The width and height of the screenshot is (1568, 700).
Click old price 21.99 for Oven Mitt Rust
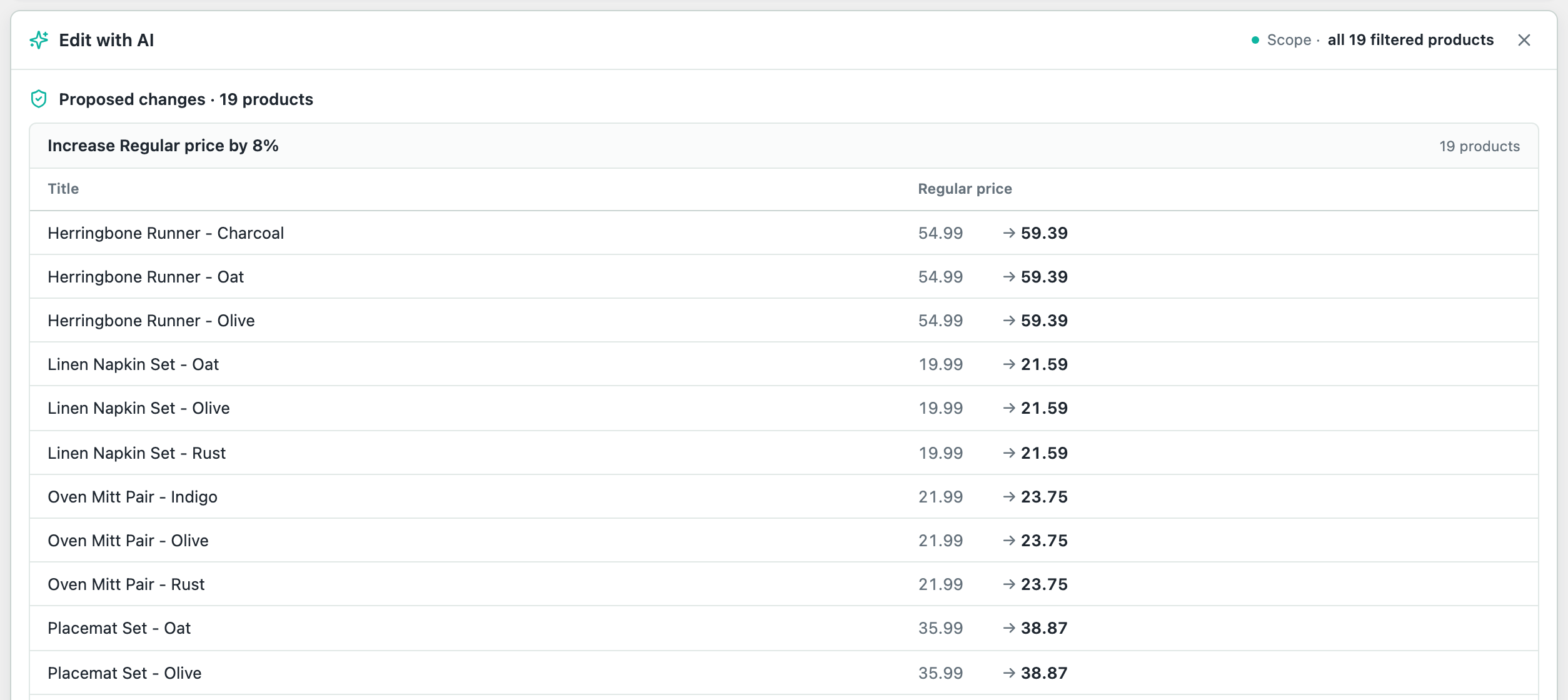click(940, 584)
